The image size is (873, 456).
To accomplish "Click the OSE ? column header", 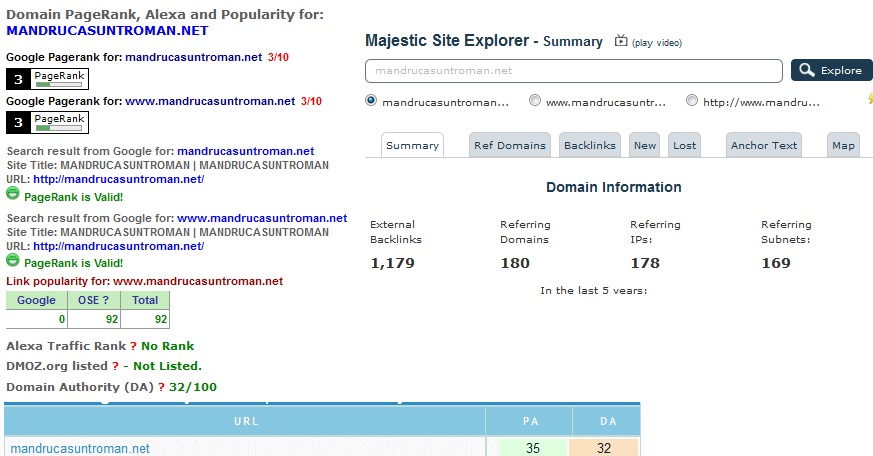I will pos(94,300).
